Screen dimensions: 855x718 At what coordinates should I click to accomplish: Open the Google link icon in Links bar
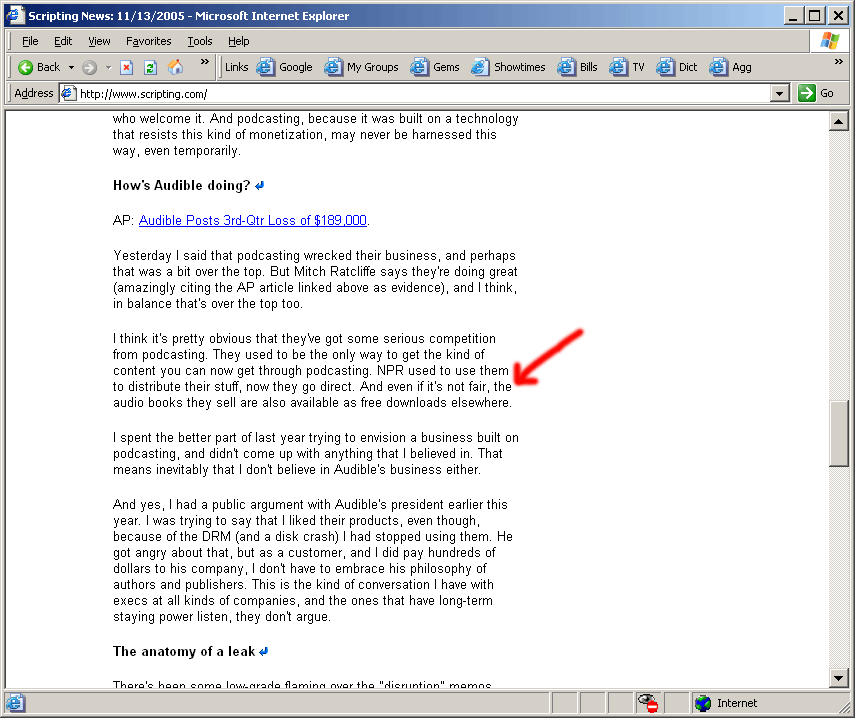click(x=266, y=67)
